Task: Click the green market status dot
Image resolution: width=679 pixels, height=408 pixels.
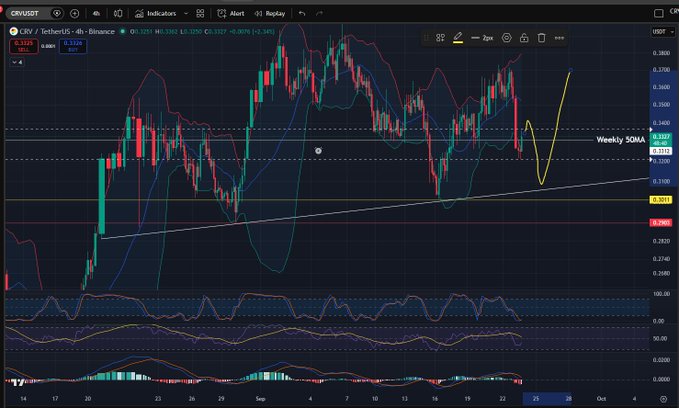Action: click(123, 31)
